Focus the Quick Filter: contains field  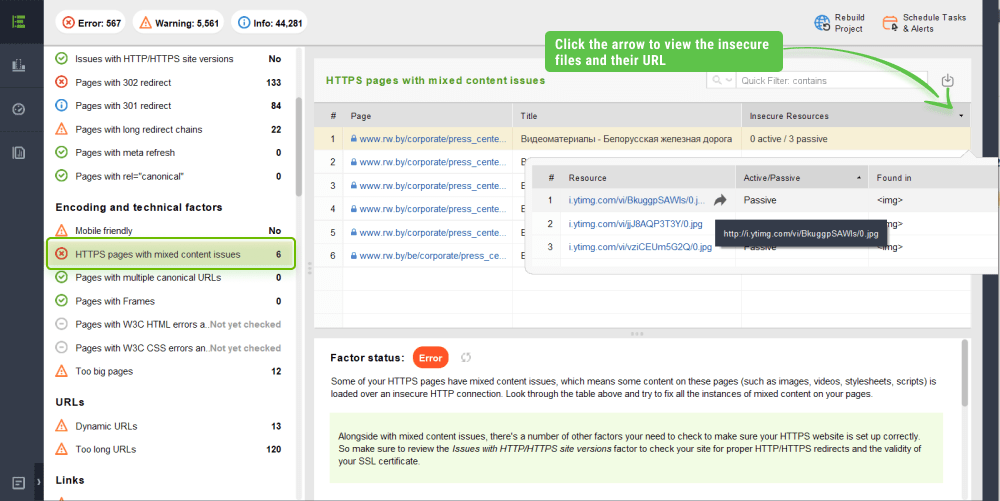[831, 80]
